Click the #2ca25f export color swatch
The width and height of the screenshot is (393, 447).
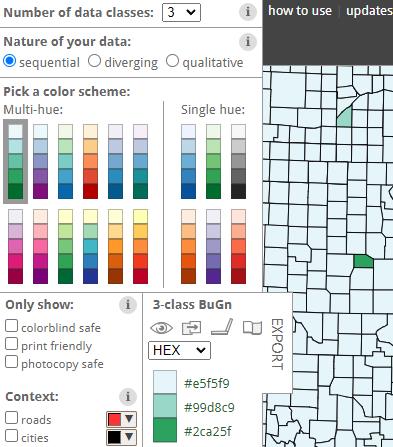[x=165, y=430]
